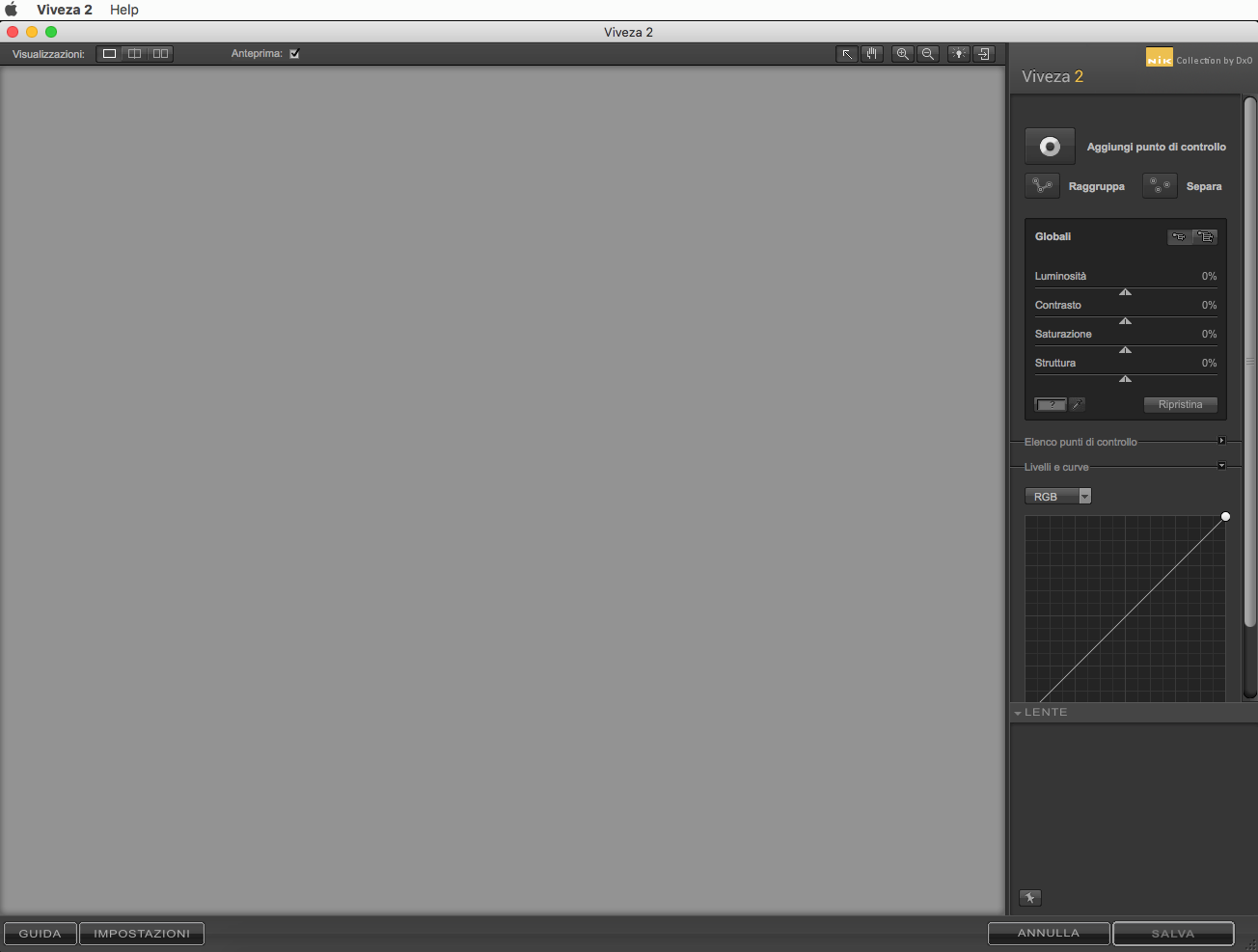Open the Apple menu
The width and height of the screenshot is (1258, 952).
(12, 10)
